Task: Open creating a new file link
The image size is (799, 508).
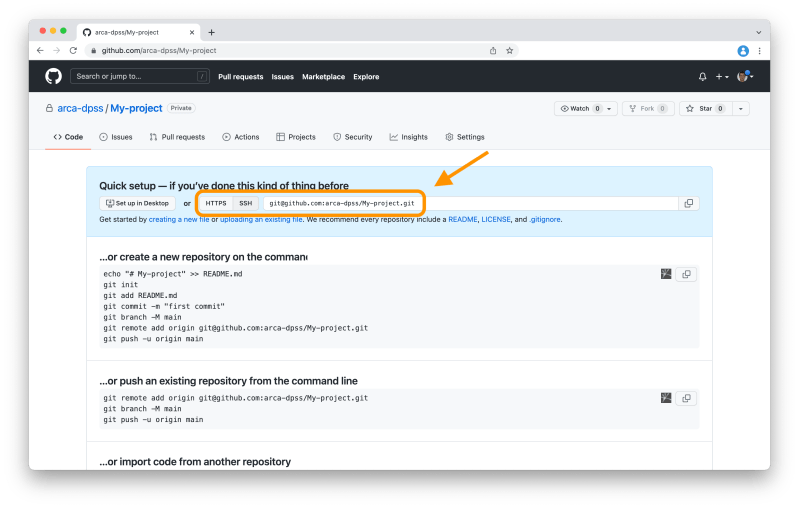Action: [x=179, y=220]
